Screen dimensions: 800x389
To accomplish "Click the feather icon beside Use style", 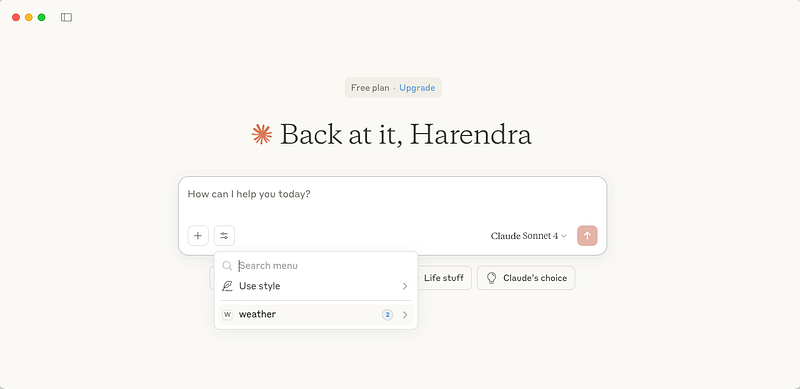I will [227, 286].
